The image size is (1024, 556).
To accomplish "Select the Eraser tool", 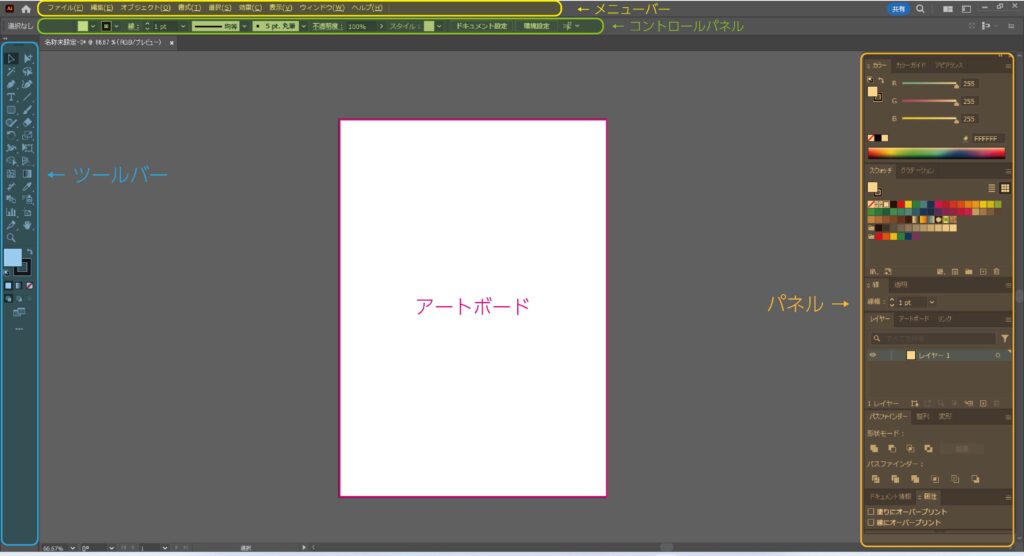I will (x=28, y=122).
